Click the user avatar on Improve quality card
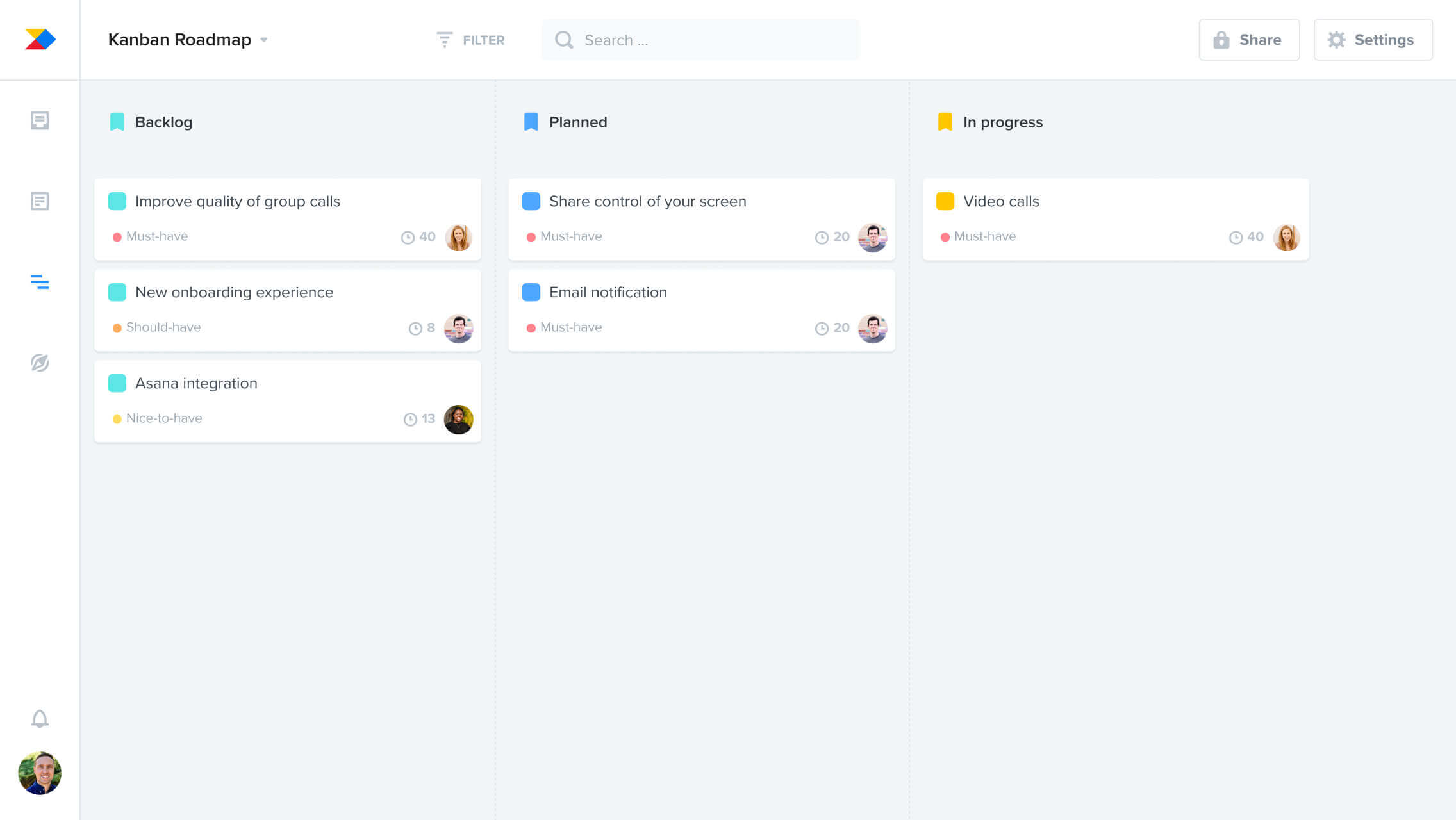Viewport: 1456px width, 820px height. pos(458,237)
